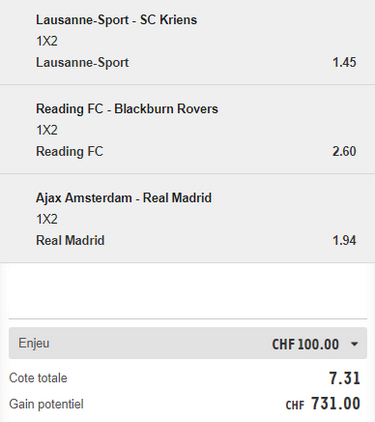
Task: Click the 1X2 label under Reading FC match
Action: coord(47,130)
